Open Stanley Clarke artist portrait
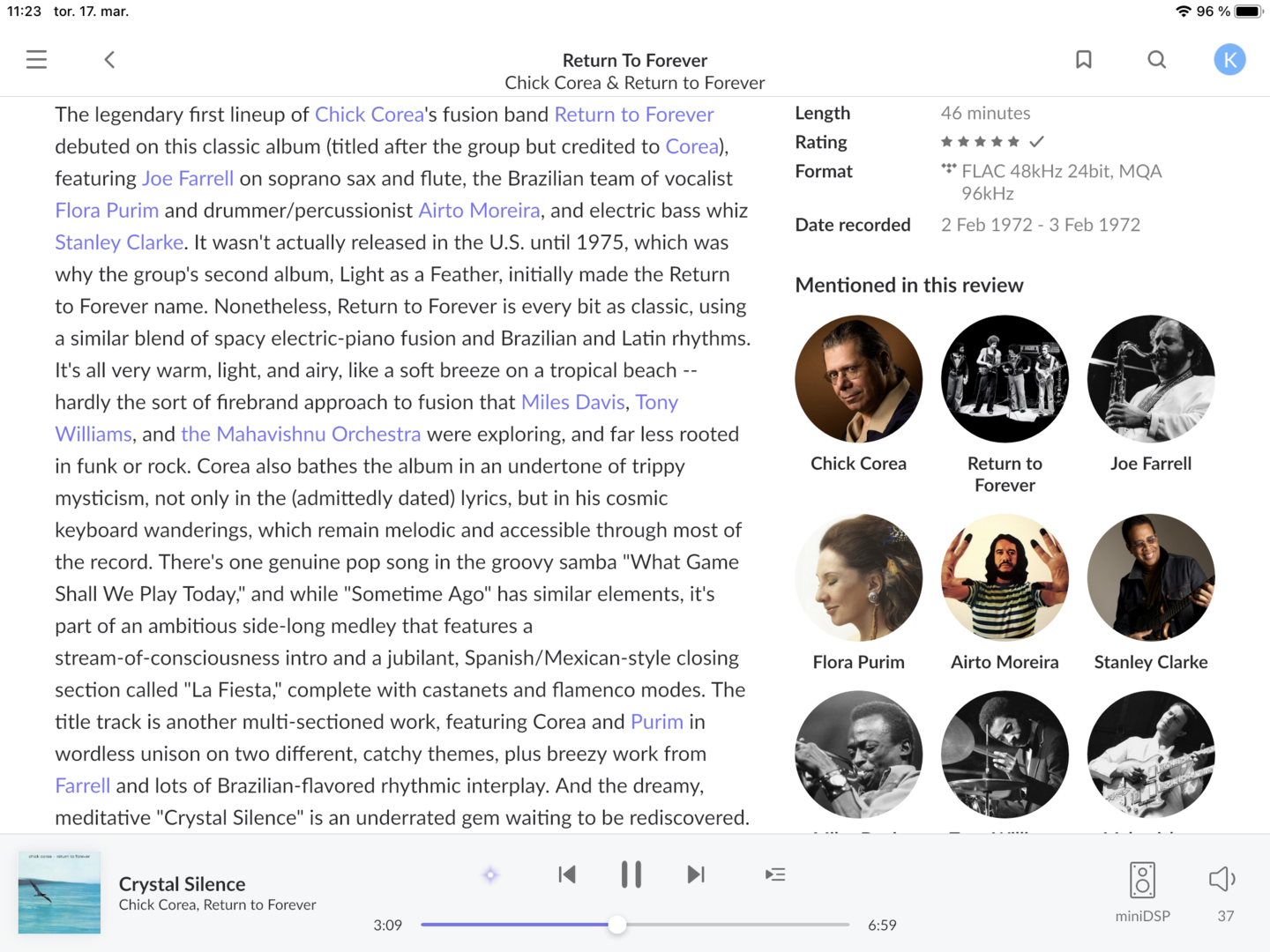The image size is (1270, 952). [1151, 577]
